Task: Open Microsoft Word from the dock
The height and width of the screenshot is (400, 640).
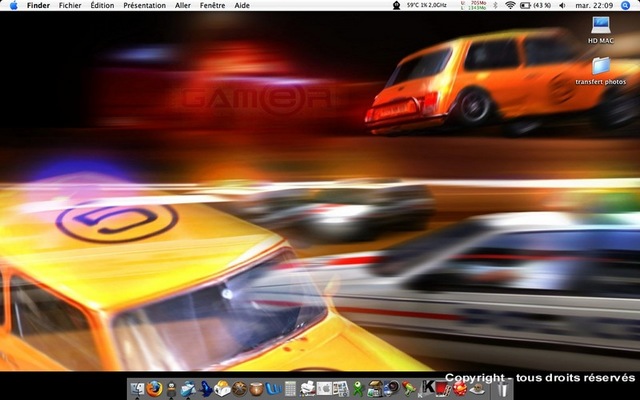Action: [273, 389]
